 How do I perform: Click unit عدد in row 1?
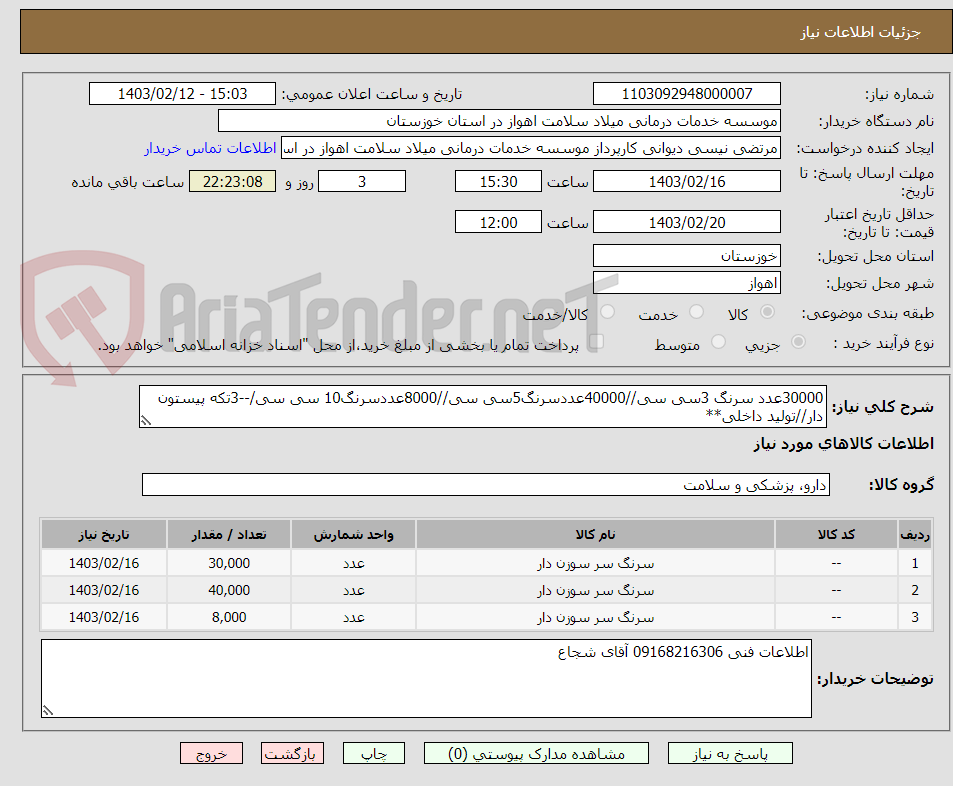(x=354, y=564)
